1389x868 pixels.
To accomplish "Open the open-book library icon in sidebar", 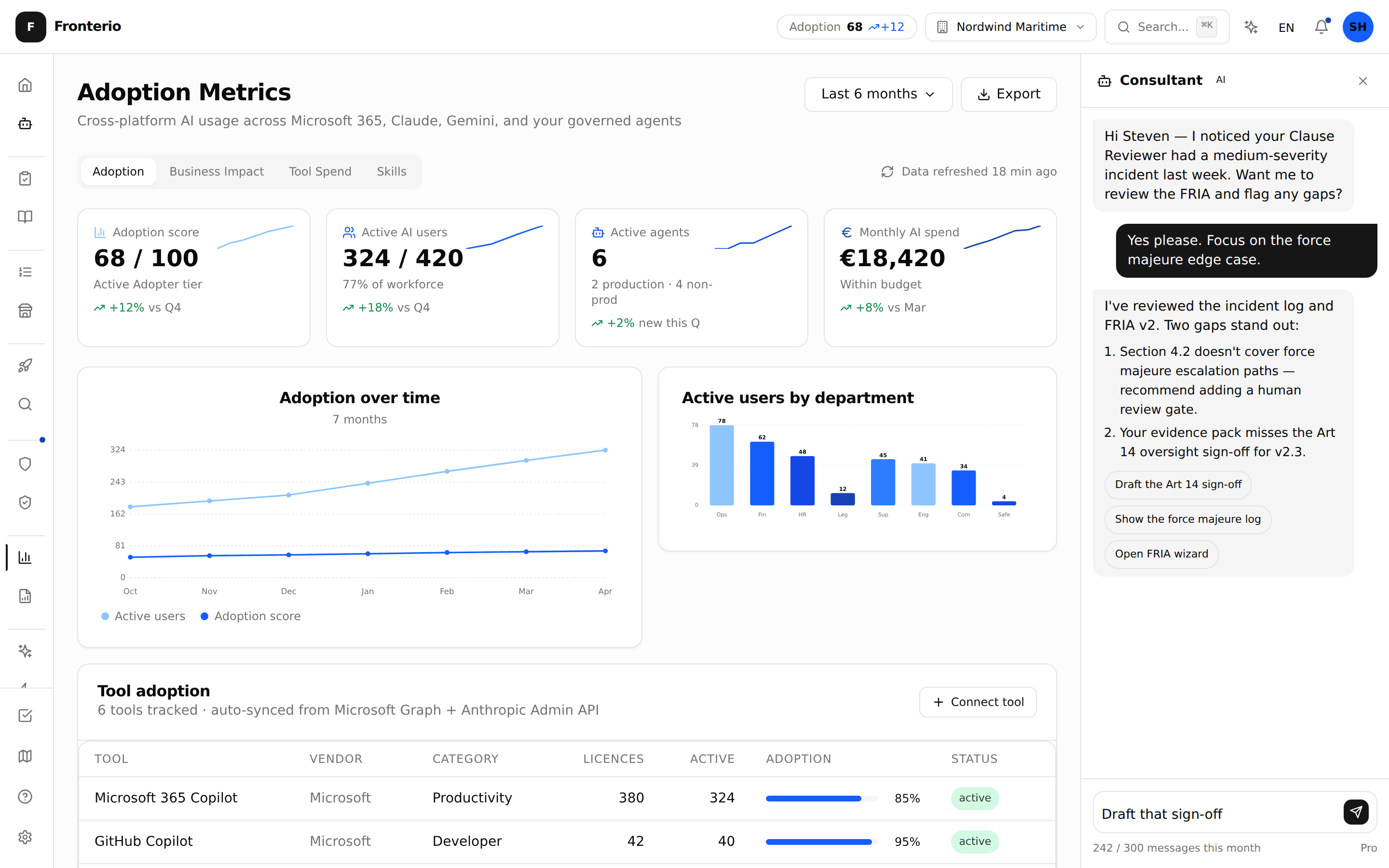I will click(25, 217).
